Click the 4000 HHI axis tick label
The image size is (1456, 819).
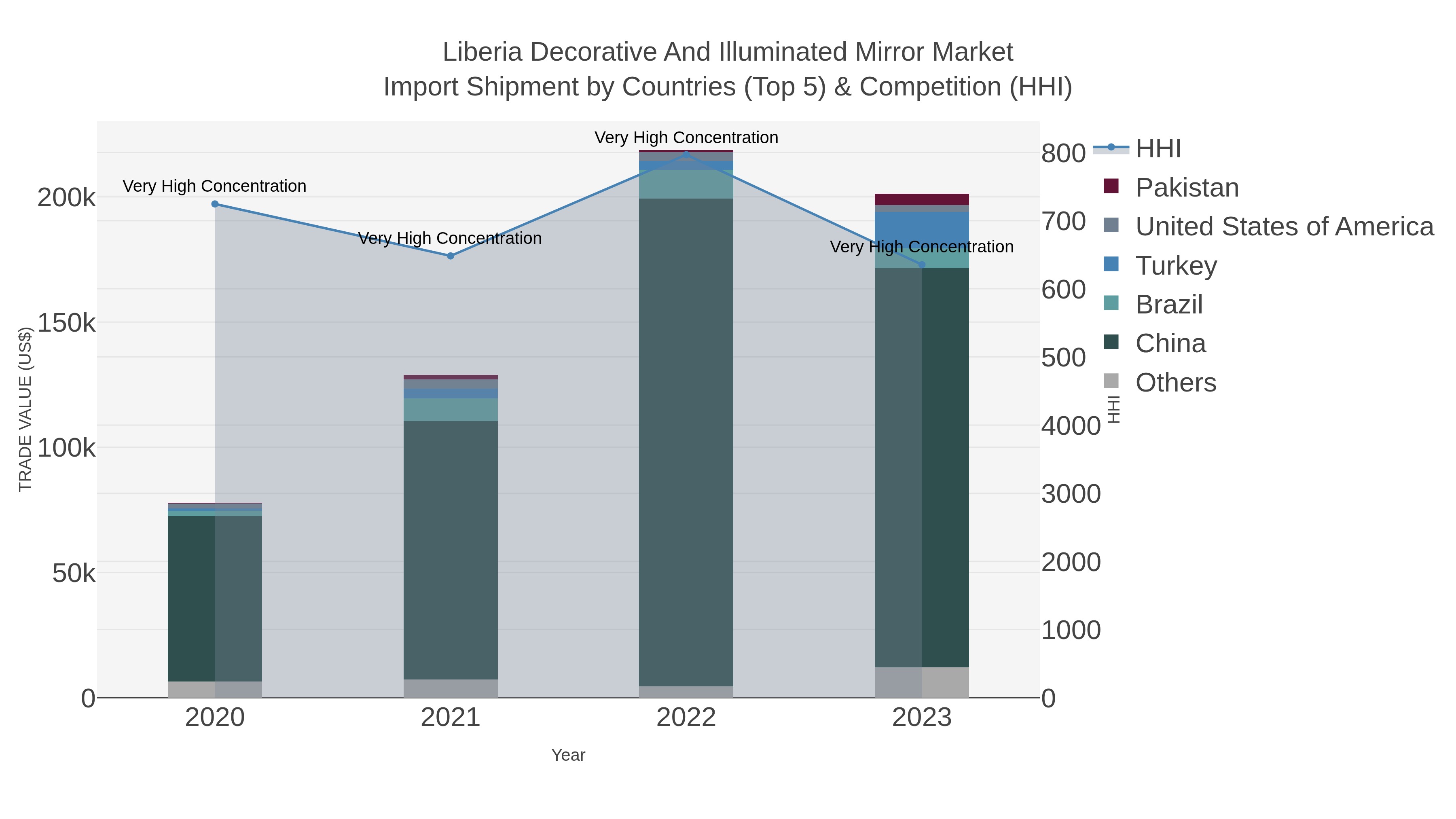1071,426
